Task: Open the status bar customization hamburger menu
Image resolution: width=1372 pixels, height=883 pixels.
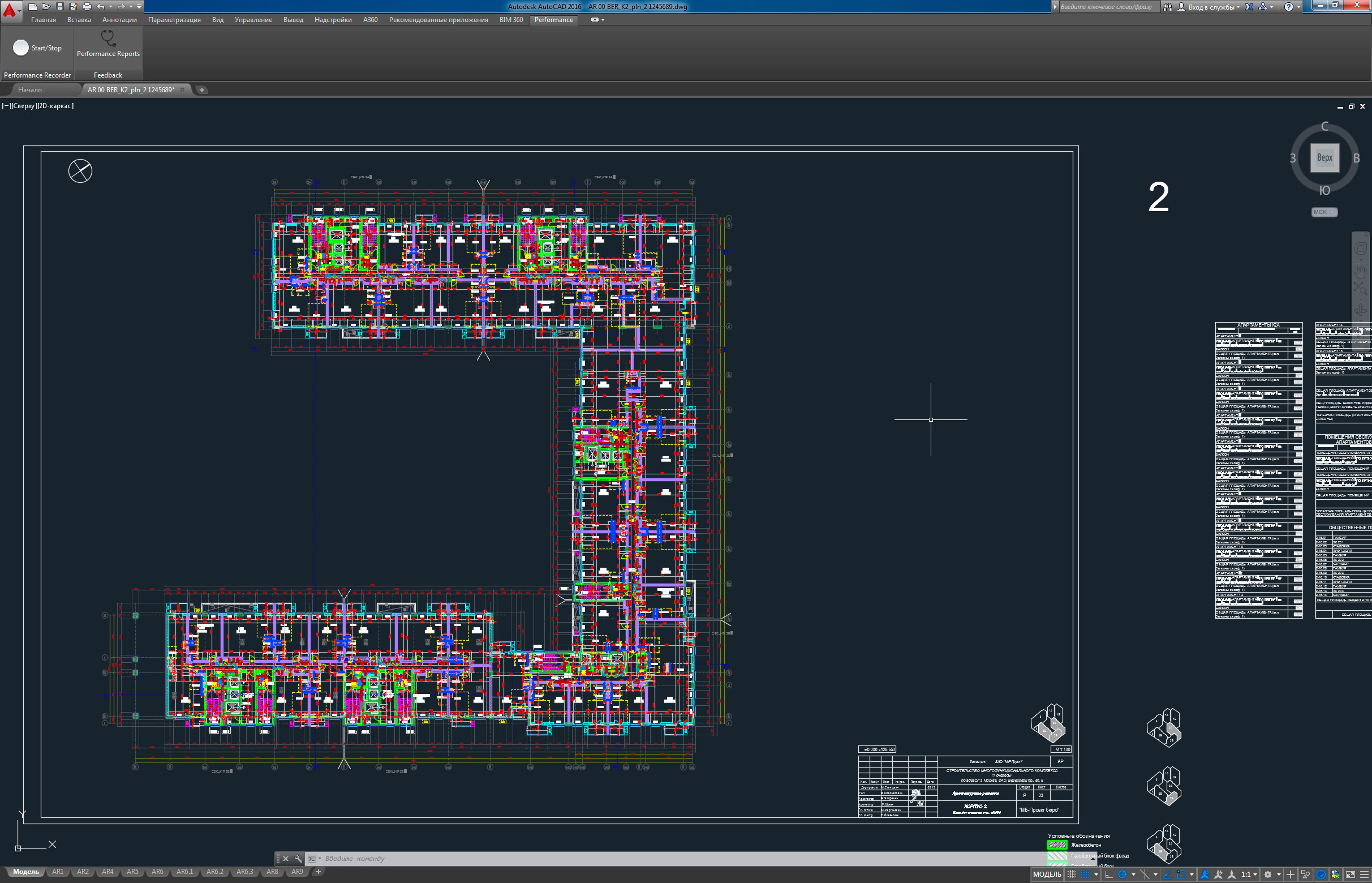Action: point(1364,875)
